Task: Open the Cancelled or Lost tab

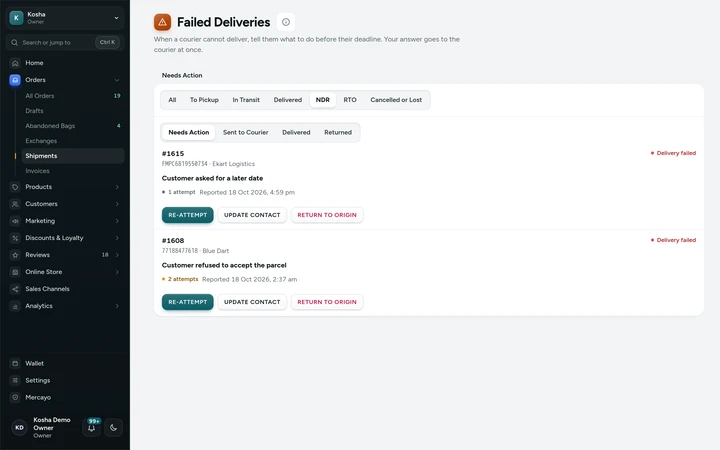Action: pyautogui.click(x=396, y=100)
